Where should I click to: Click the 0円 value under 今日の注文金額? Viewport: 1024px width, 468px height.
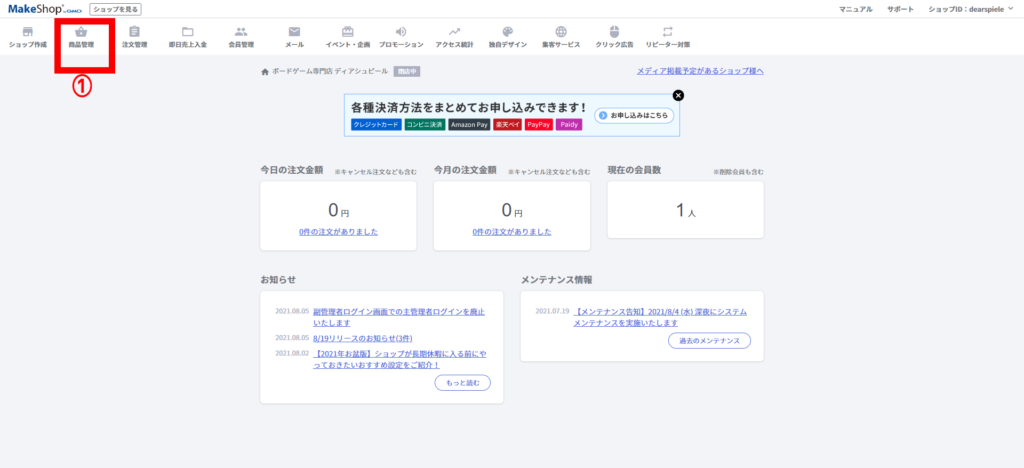pyautogui.click(x=338, y=210)
